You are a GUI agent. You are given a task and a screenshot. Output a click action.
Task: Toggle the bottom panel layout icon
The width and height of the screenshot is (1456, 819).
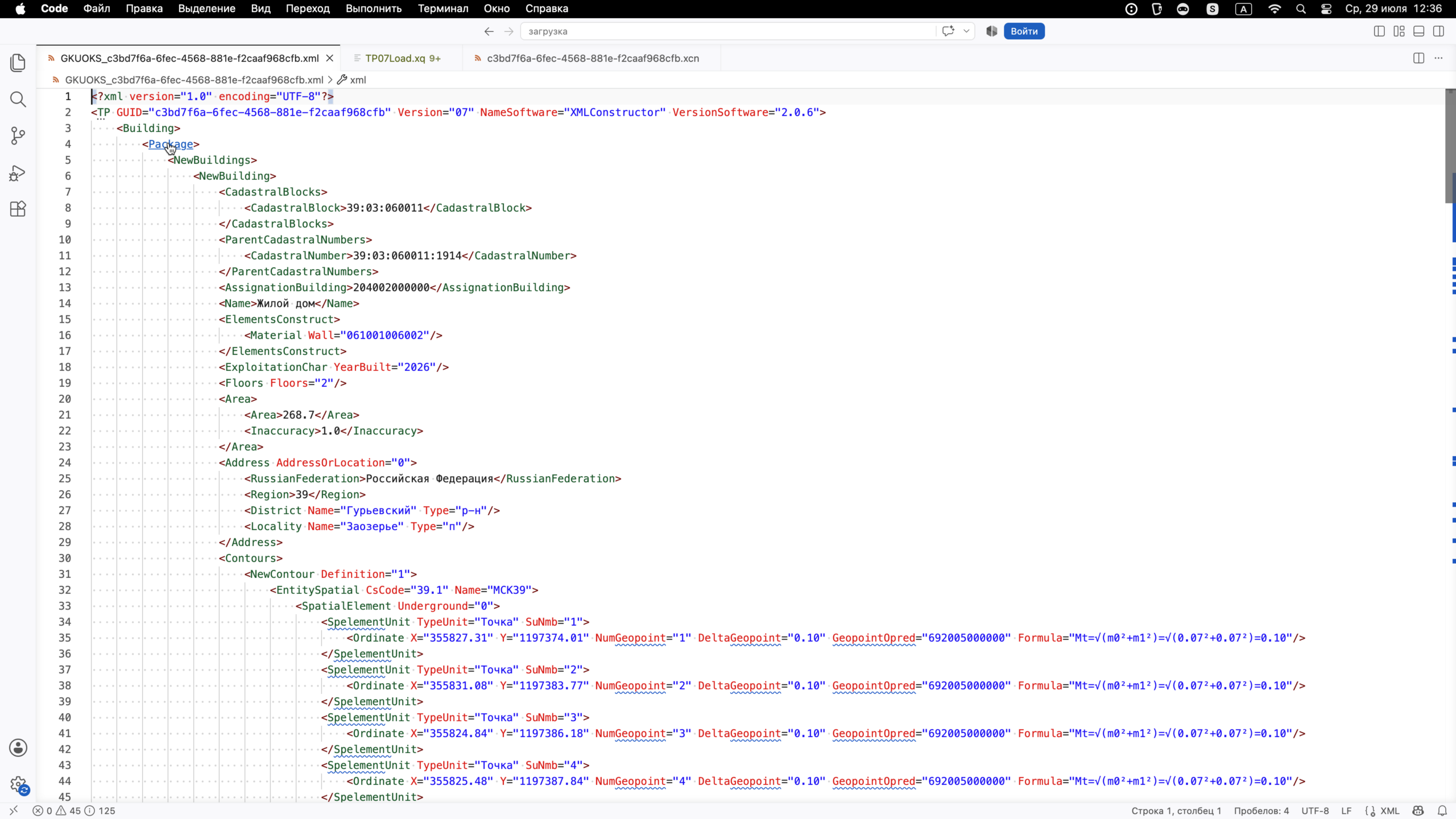click(1419, 31)
